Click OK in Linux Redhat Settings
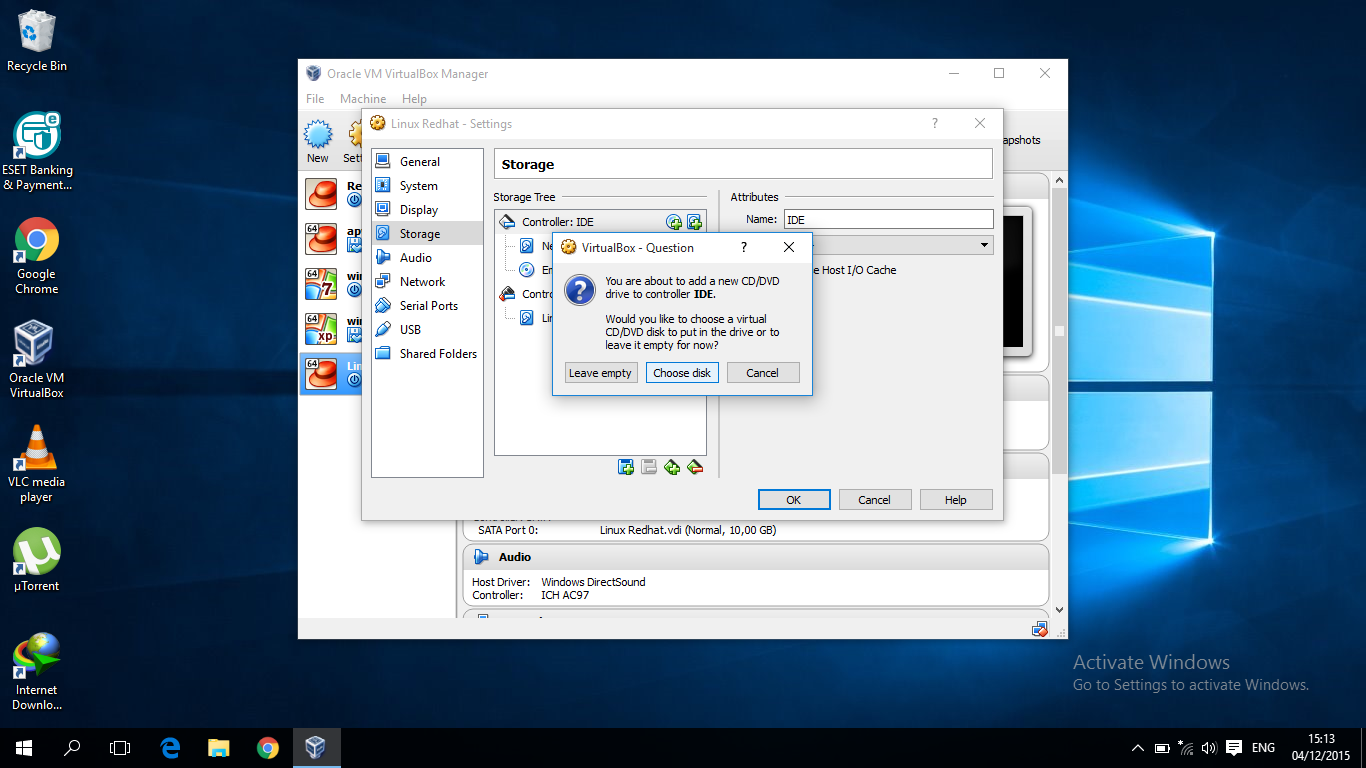 (x=794, y=500)
